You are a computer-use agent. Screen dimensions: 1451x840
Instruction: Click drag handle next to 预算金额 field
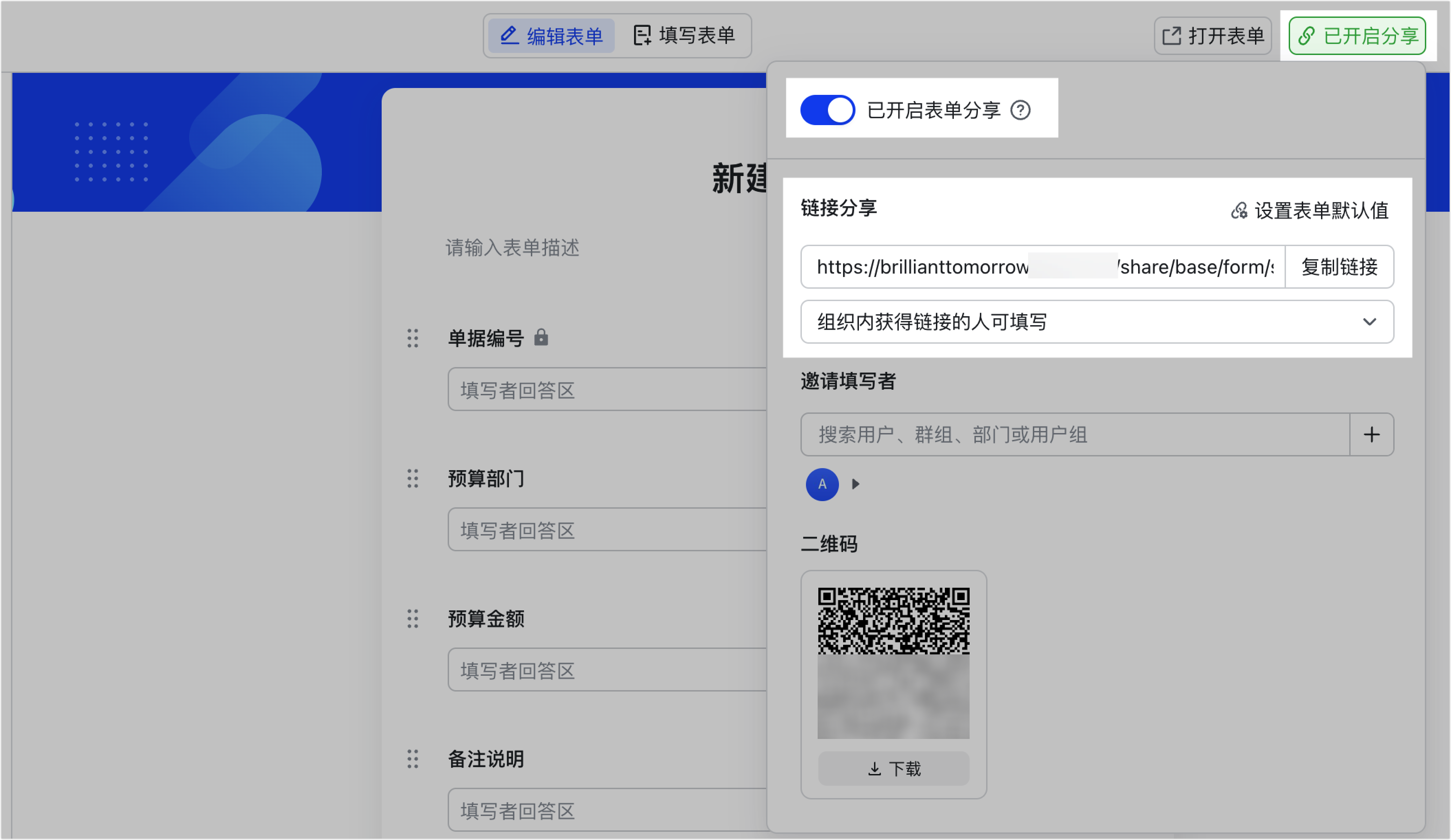coord(412,619)
